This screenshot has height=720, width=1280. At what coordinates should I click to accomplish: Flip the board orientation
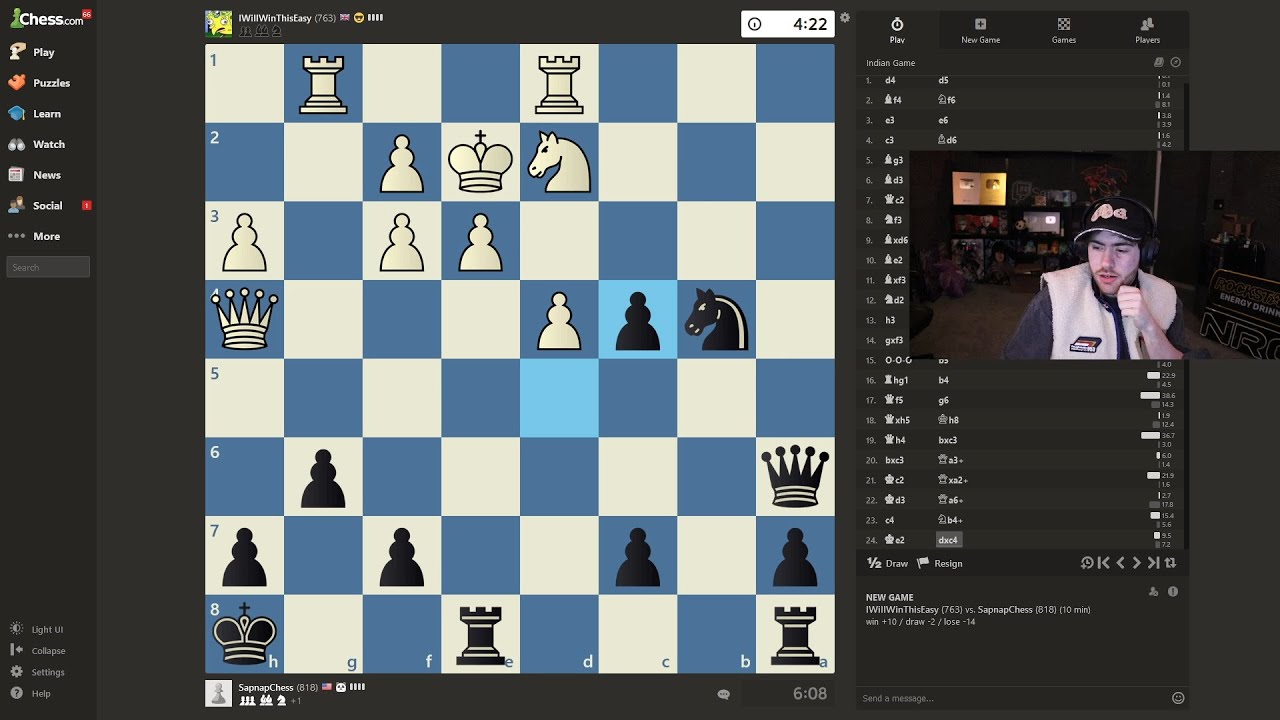pos(1170,563)
